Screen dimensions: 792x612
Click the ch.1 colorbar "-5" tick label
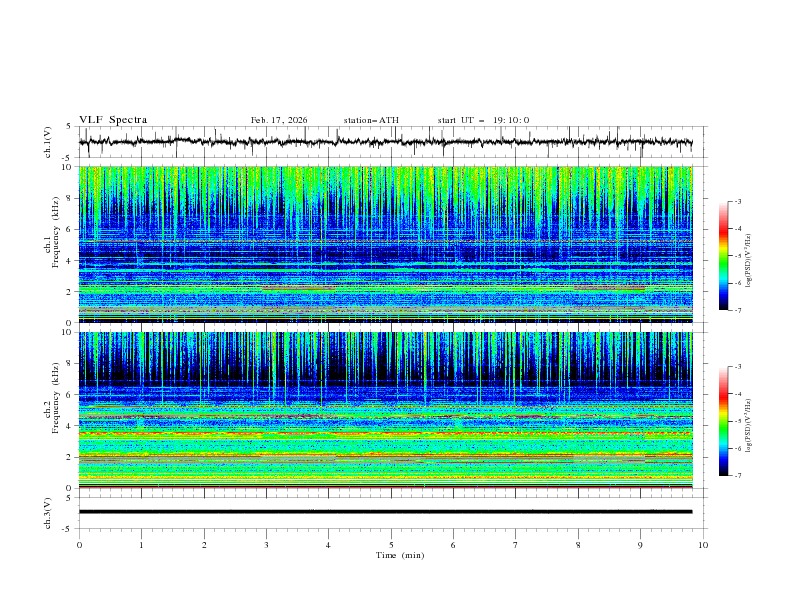pyautogui.click(x=737, y=256)
